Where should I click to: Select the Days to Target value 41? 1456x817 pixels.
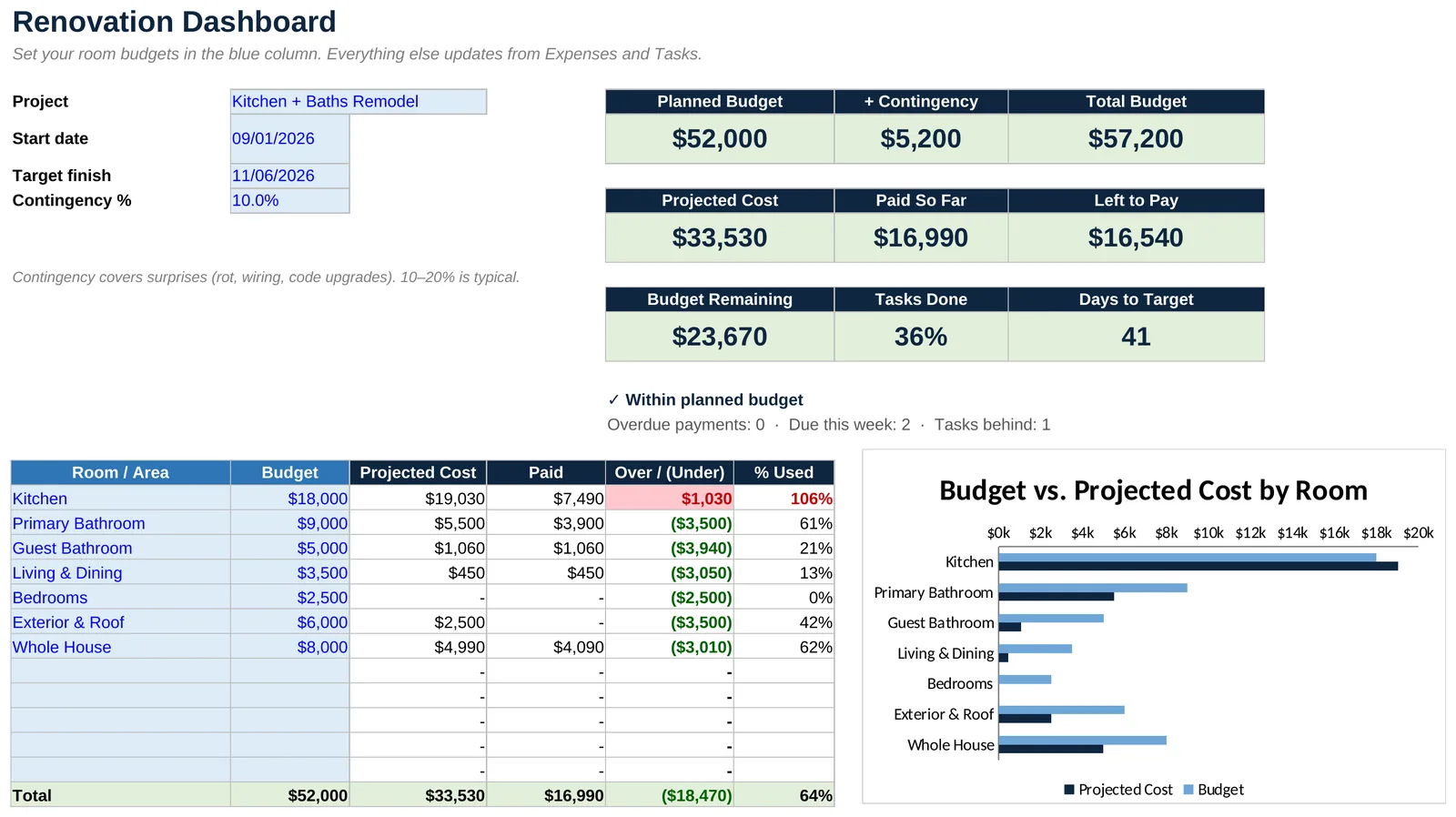[1136, 338]
